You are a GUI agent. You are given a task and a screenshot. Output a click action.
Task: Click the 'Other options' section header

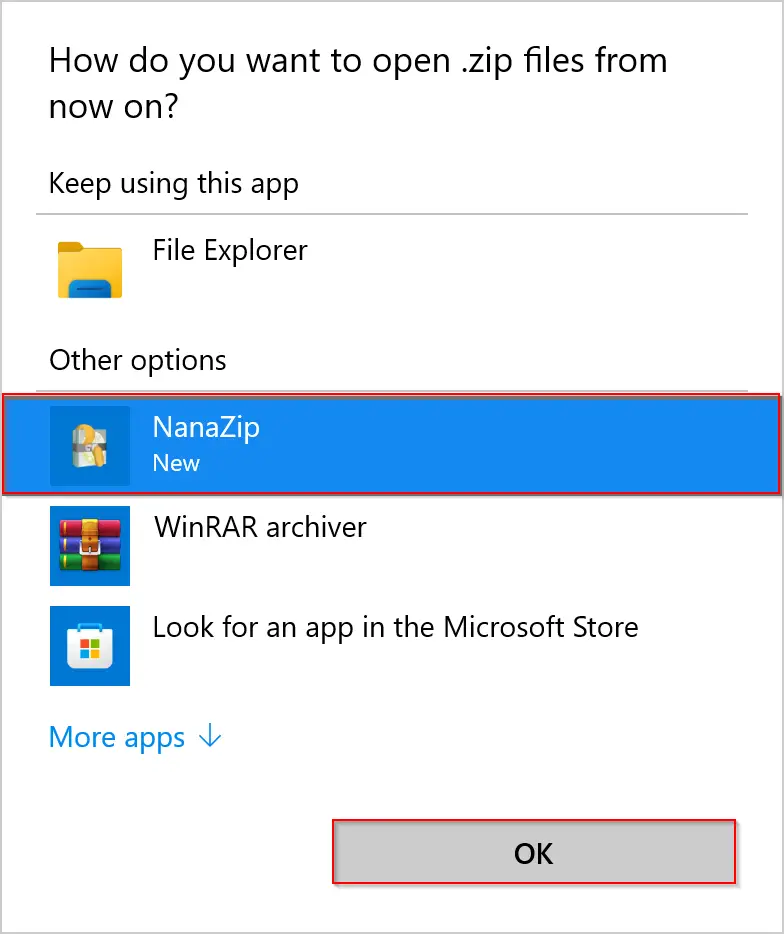[138, 360]
